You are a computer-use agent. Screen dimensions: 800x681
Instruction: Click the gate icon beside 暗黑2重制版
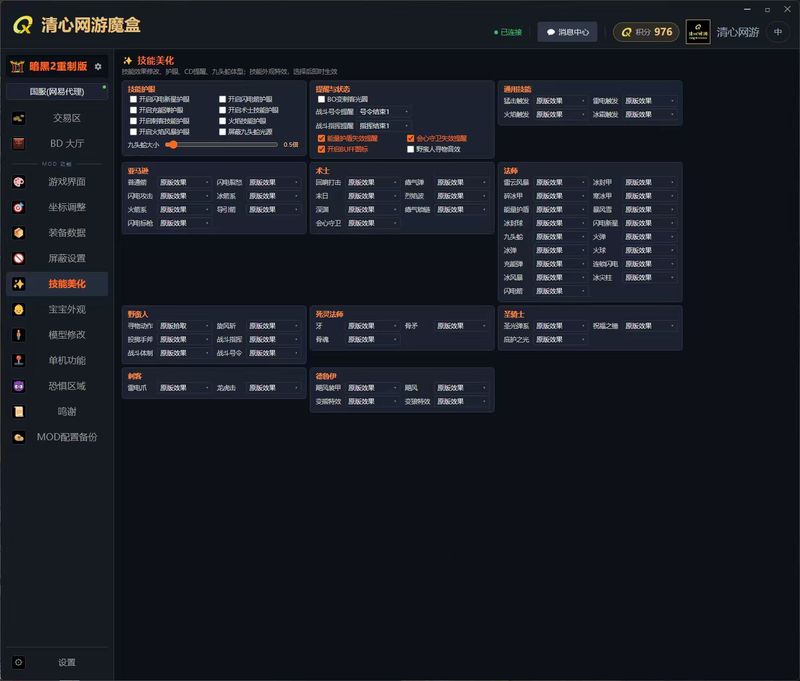click(18, 66)
